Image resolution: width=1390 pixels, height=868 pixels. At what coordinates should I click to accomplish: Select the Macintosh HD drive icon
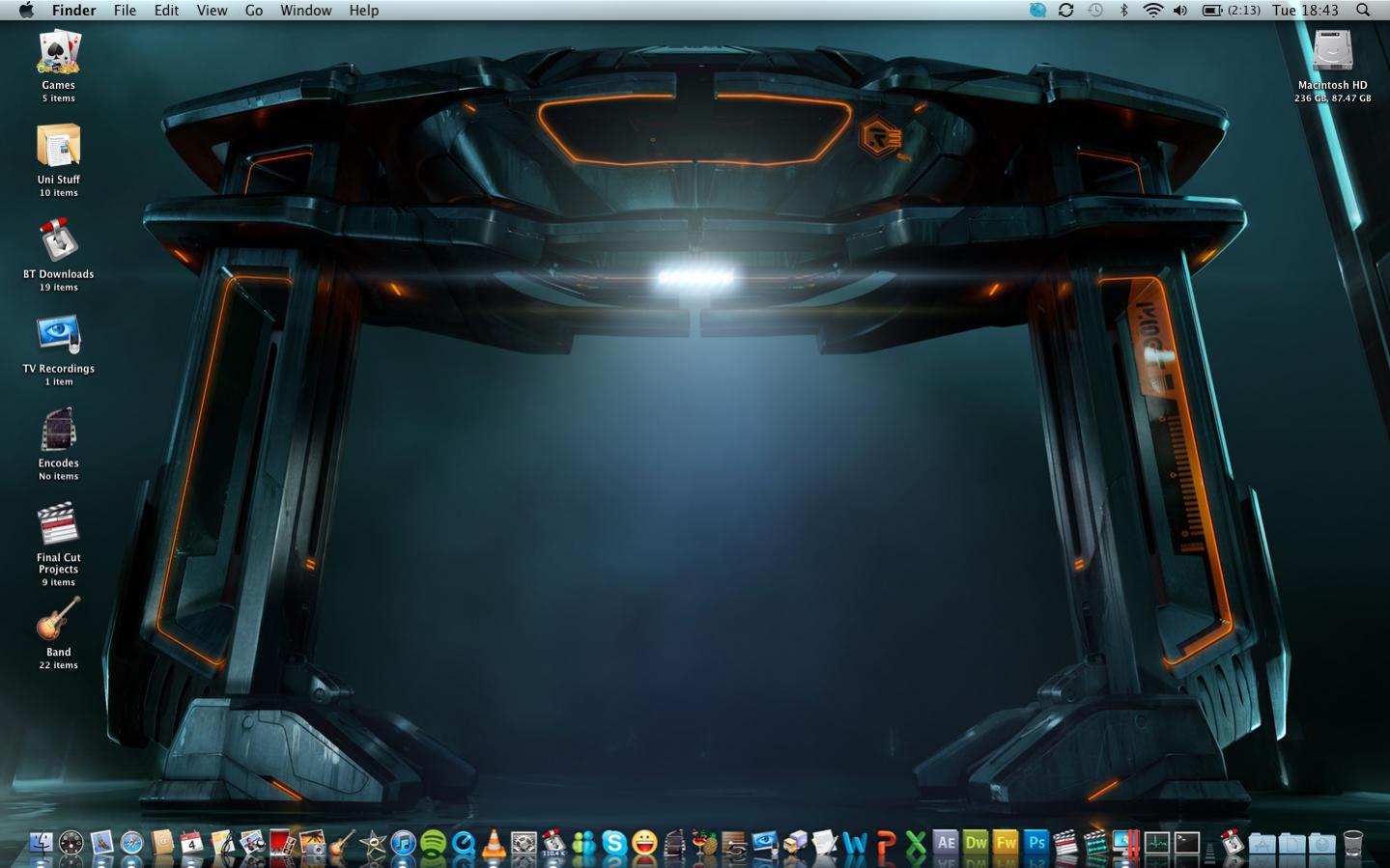click(1332, 50)
